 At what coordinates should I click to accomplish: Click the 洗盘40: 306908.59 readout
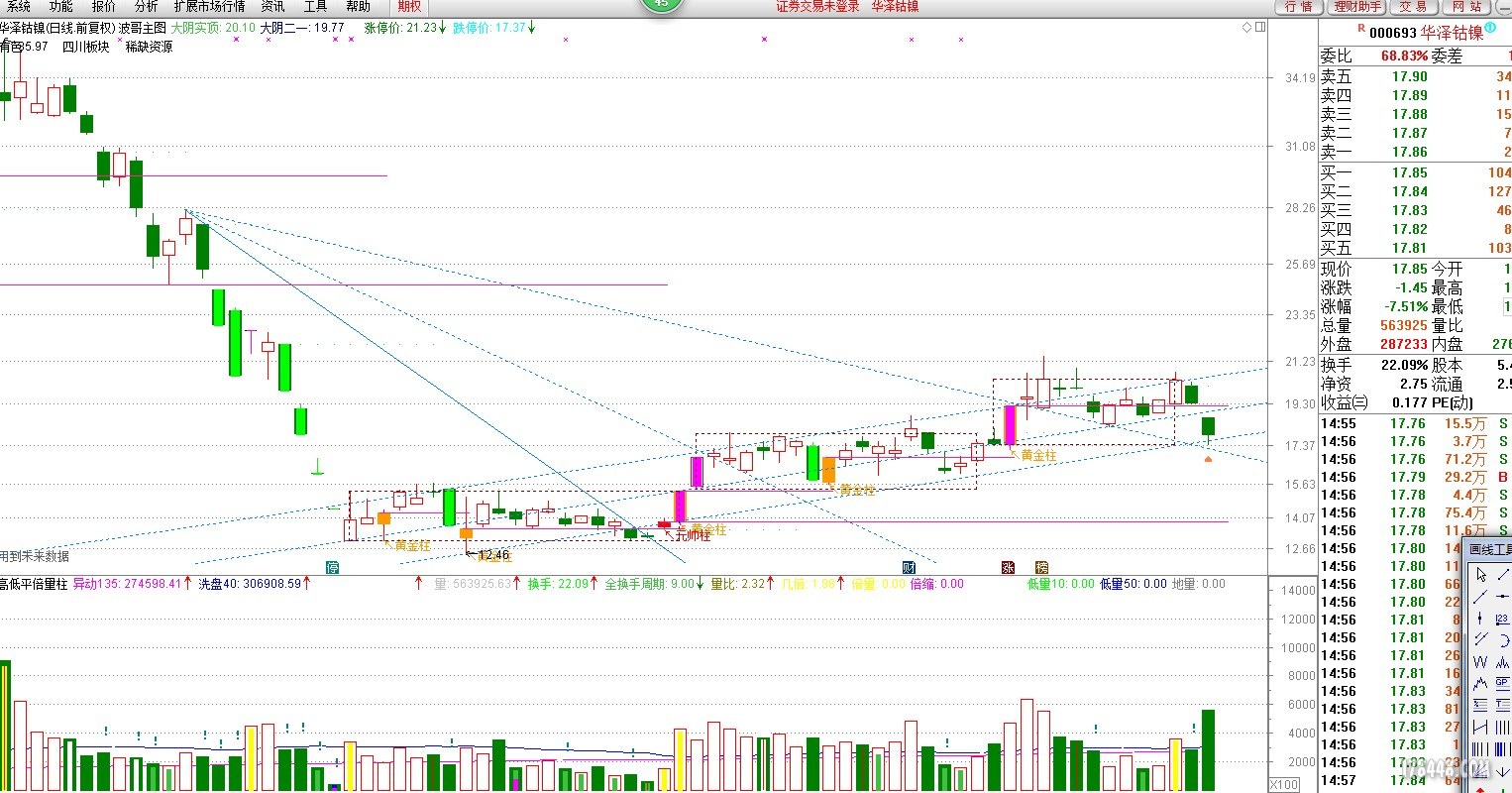click(x=250, y=584)
